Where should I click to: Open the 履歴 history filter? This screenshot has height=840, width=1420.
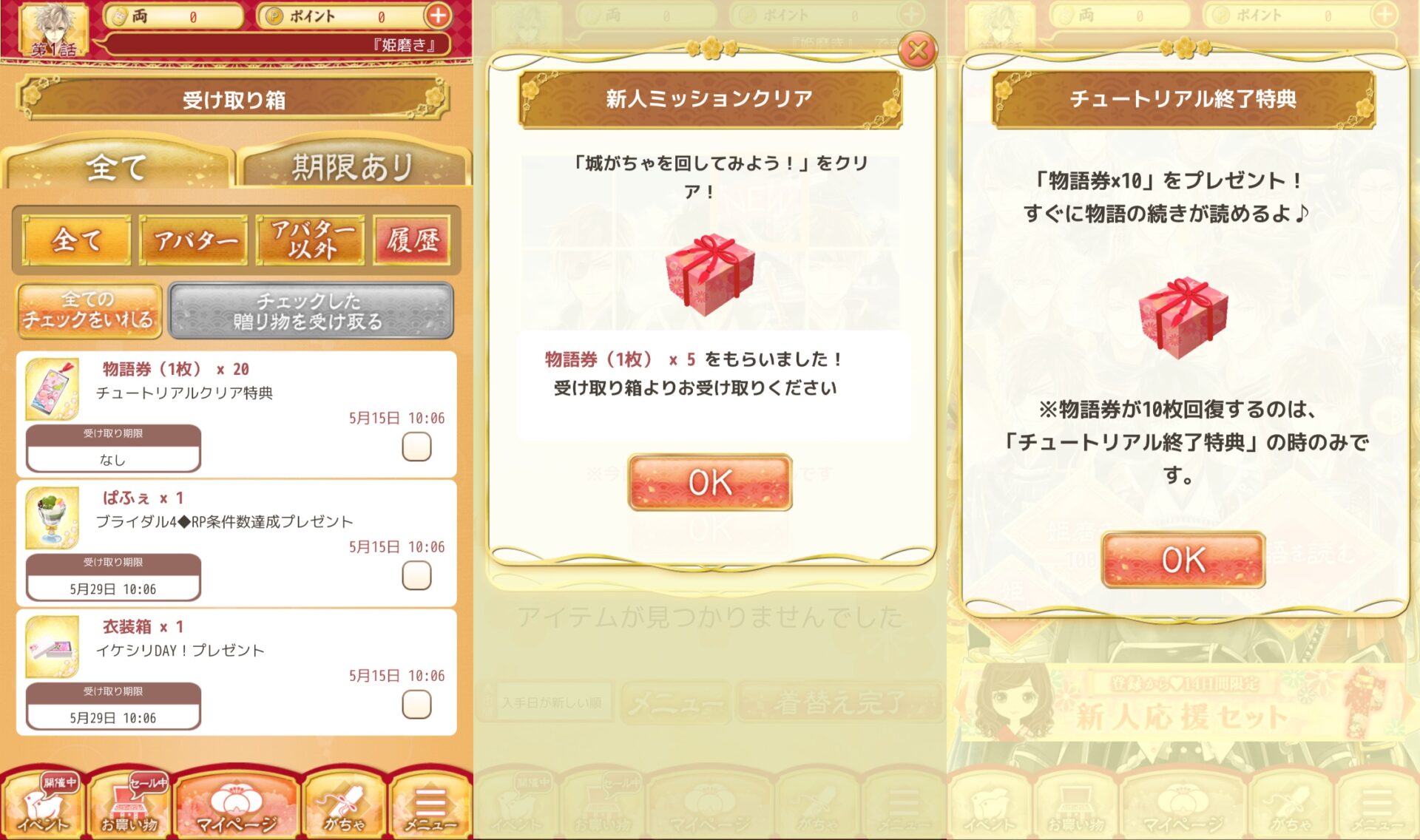(413, 240)
